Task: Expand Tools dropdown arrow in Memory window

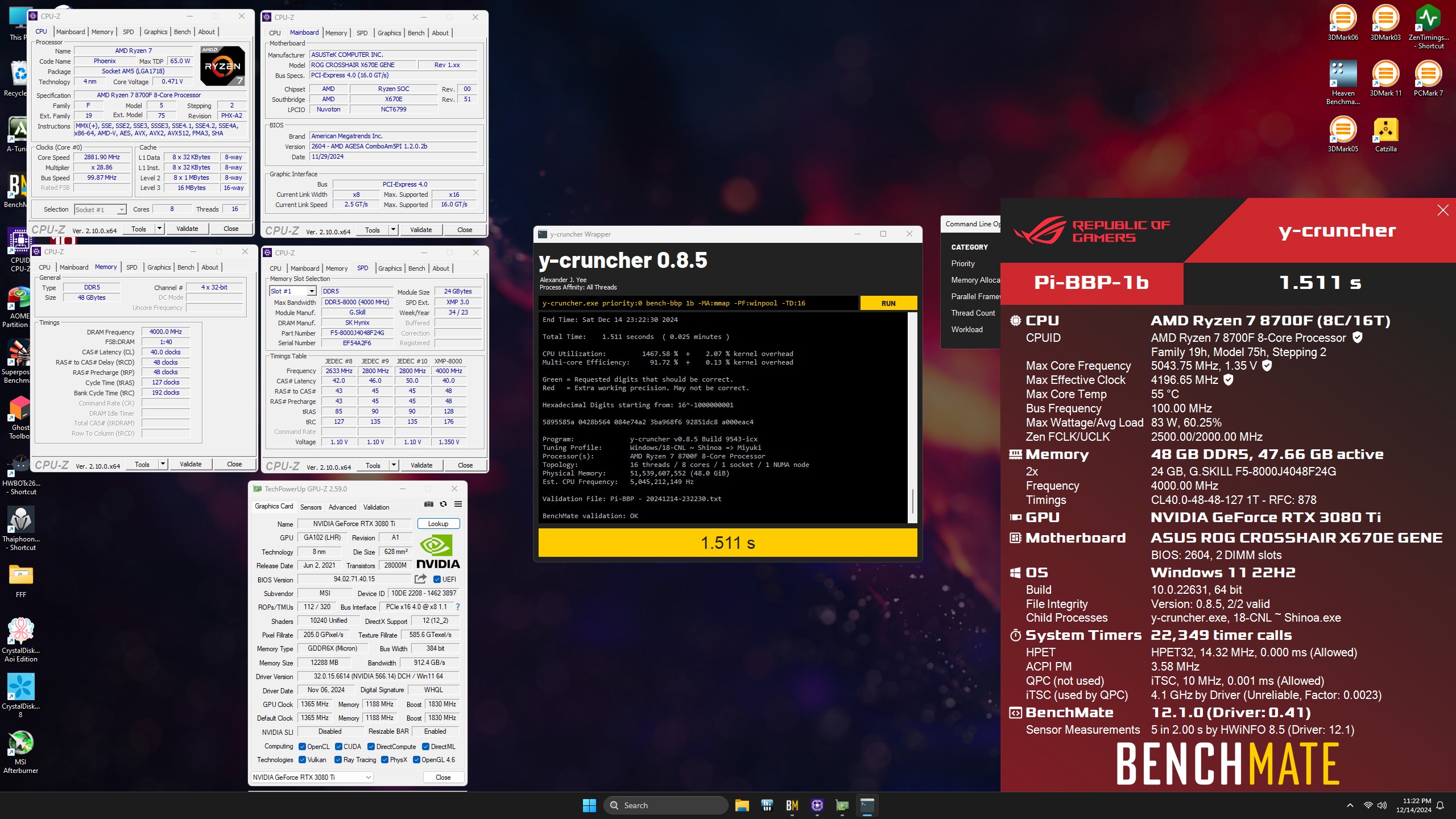Action: click(x=163, y=464)
